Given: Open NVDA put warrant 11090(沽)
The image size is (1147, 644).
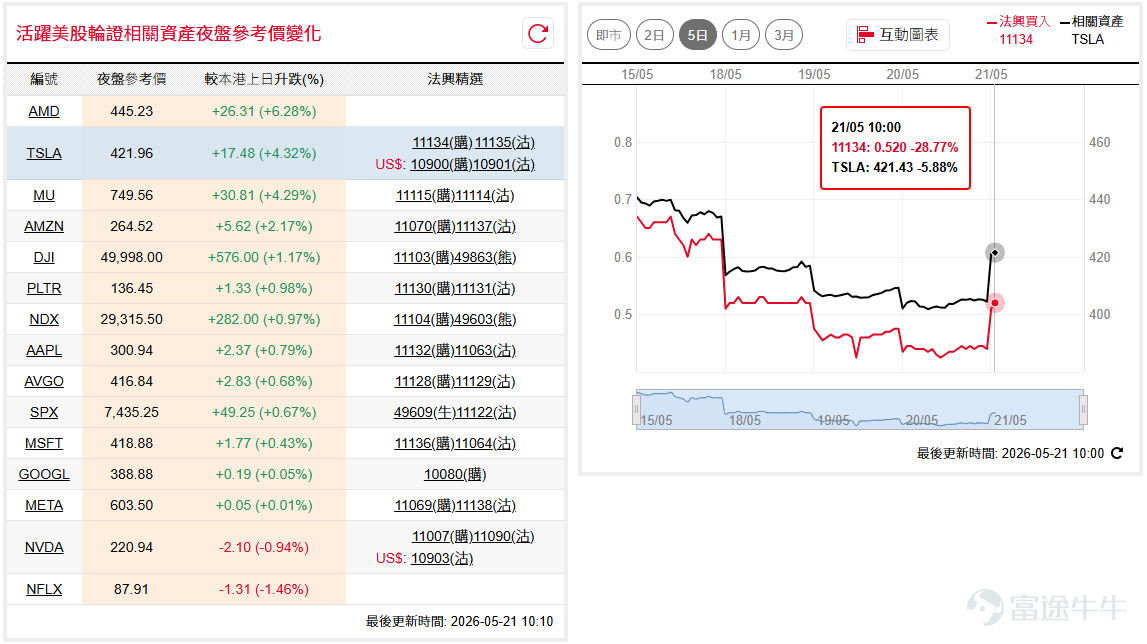Looking at the screenshot, I should pos(504,536).
